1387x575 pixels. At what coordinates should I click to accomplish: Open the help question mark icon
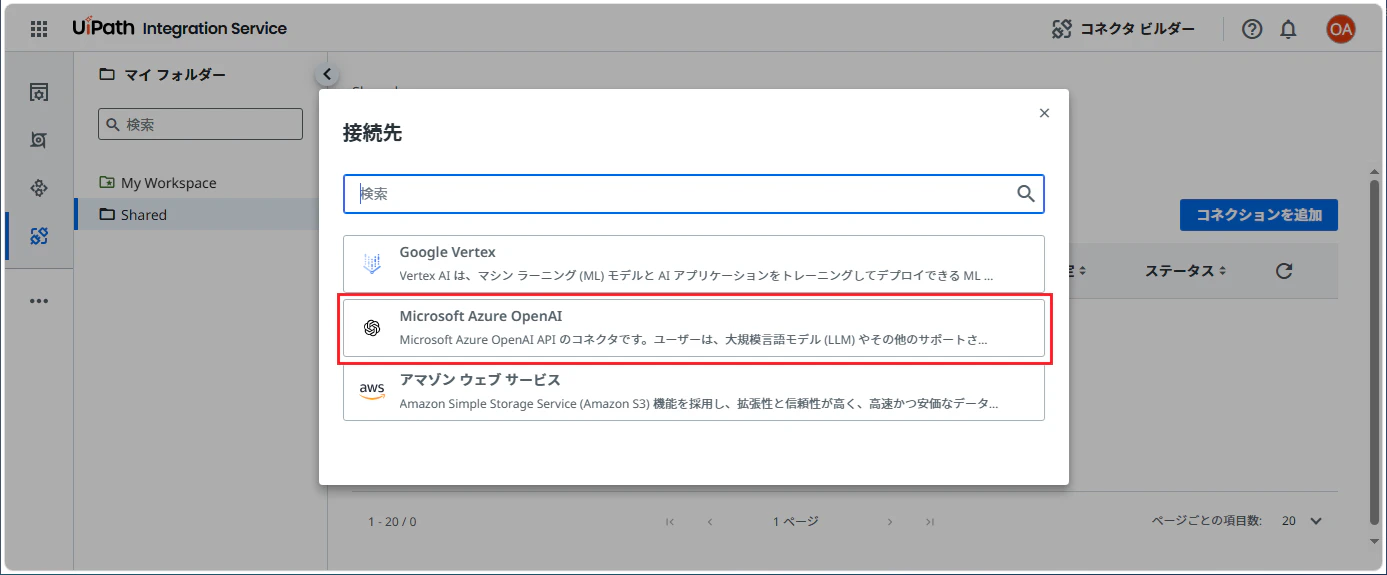(1252, 29)
